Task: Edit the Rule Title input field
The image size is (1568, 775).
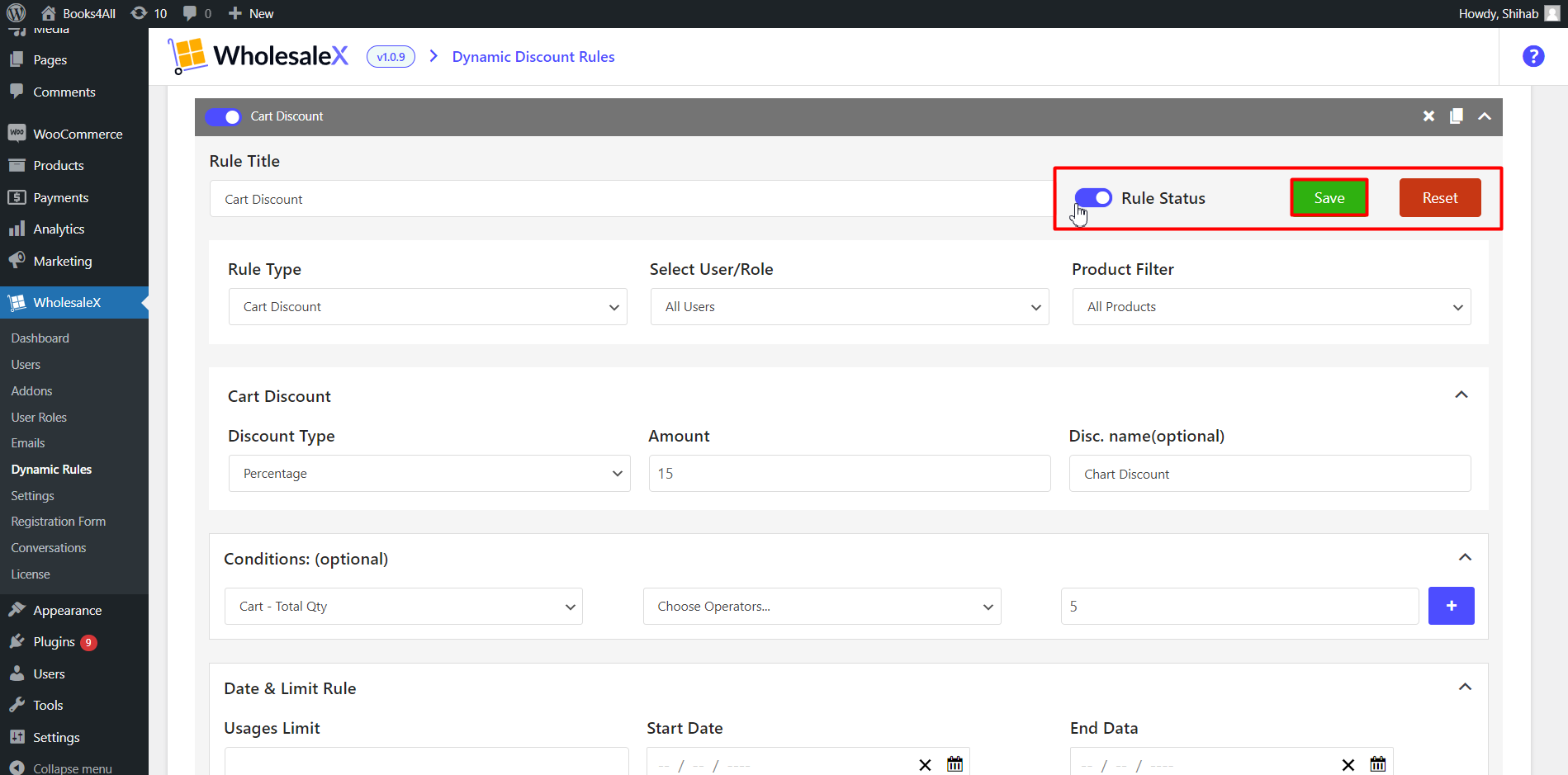Action: [632, 199]
